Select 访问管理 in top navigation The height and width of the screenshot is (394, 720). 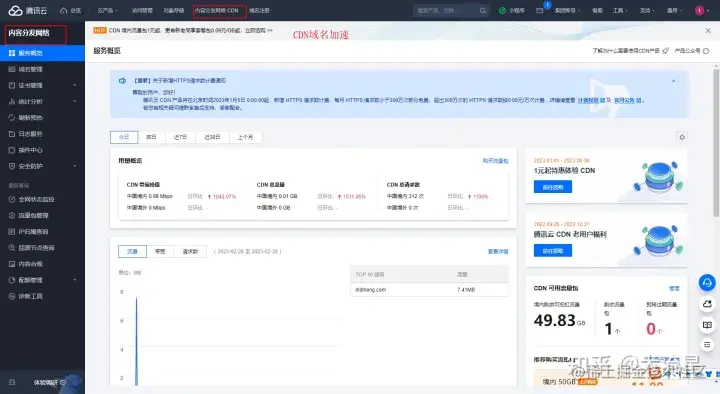point(142,10)
